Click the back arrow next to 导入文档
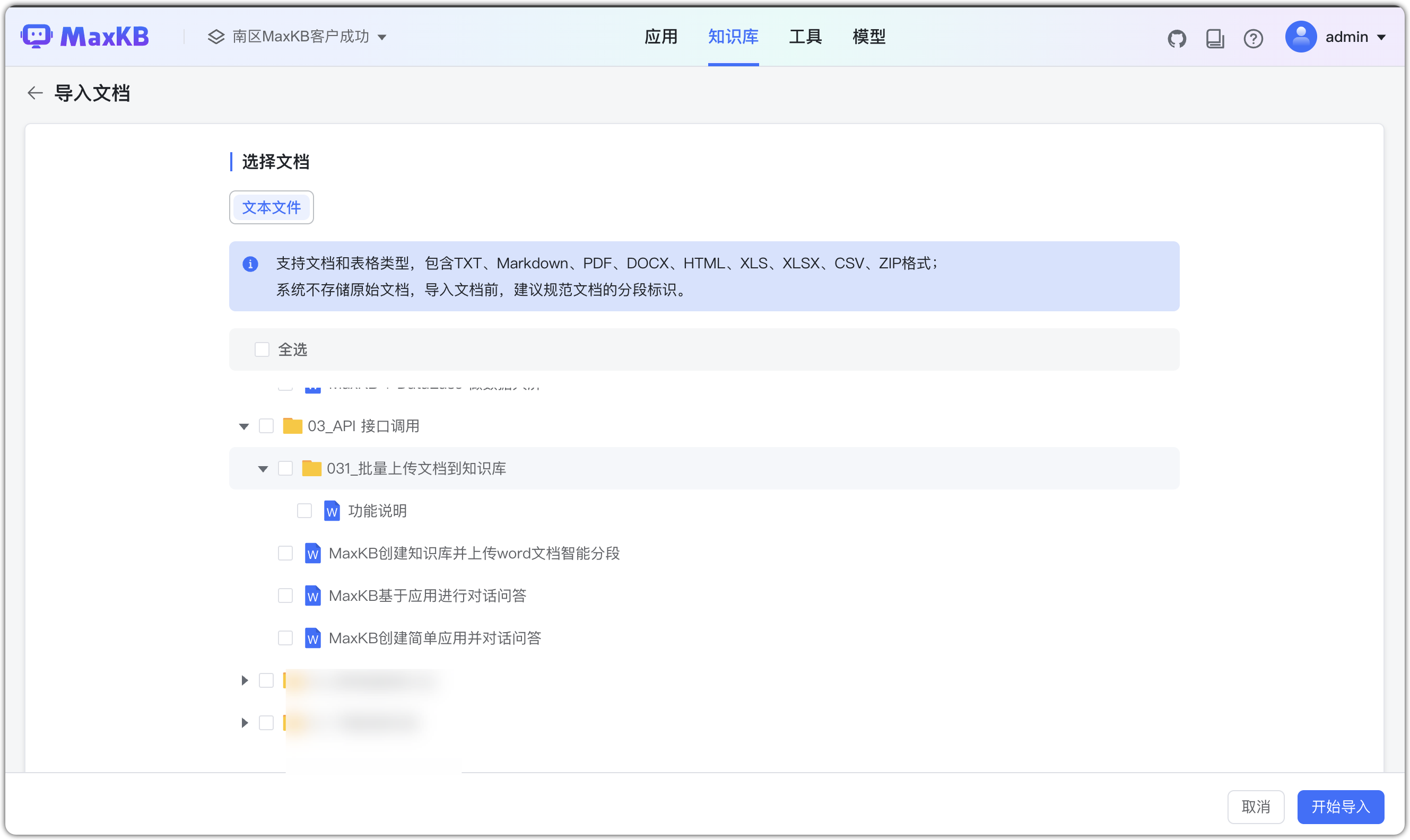This screenshot has height=840, width=1410. [x=34, y=93]
